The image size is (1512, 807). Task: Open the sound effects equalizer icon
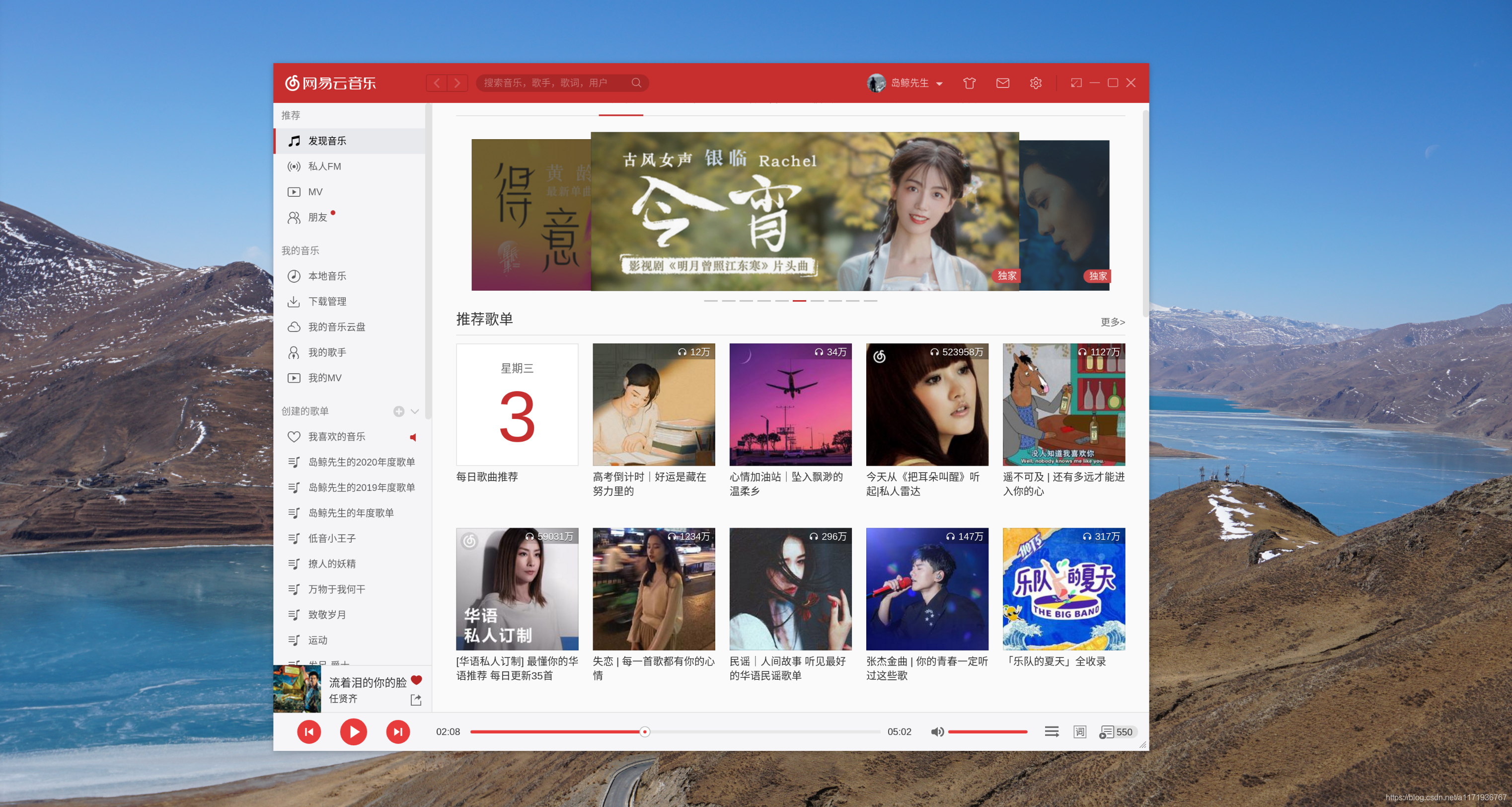click(1051, 732)
